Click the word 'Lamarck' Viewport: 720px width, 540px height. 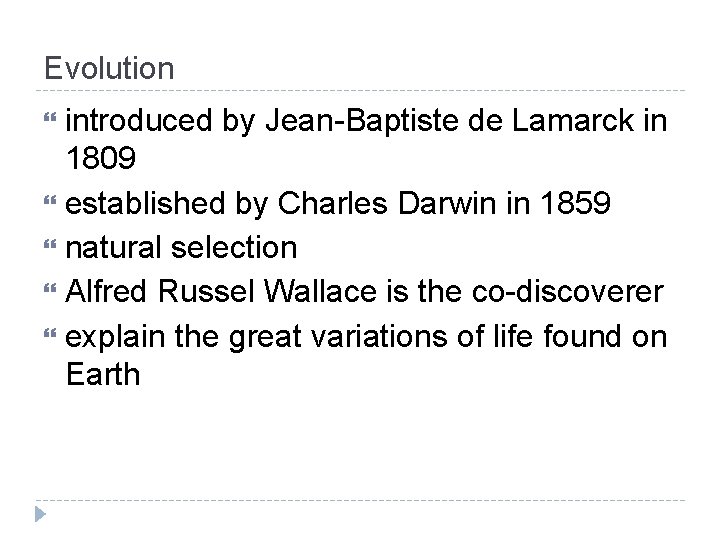pos(573,121)
